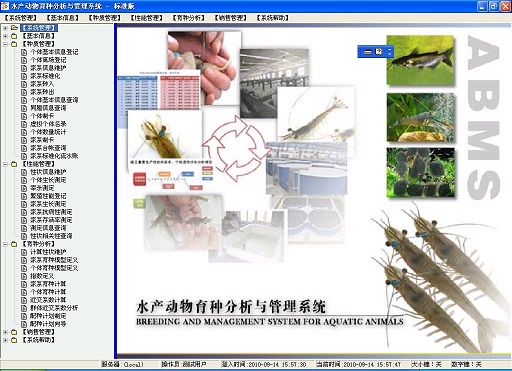This screenshot has width=512, height=371.
Task: Click the open folder icon of 【系统管理】
Action: (x=14, y=28)
